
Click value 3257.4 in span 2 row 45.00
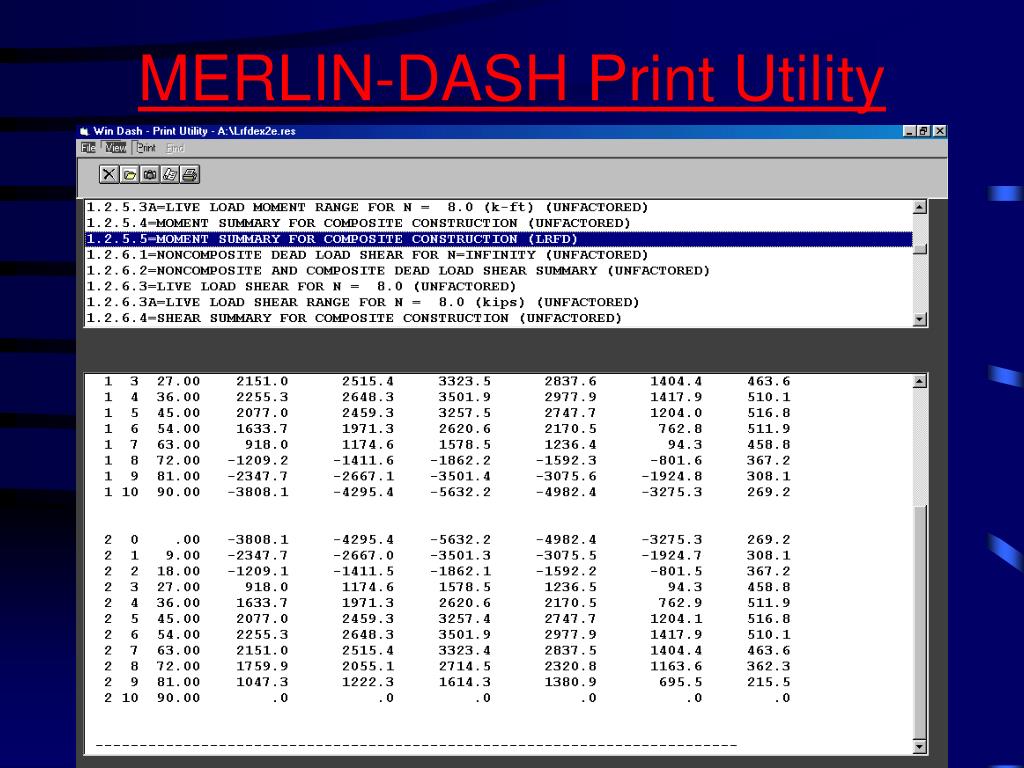coord(464,619)
